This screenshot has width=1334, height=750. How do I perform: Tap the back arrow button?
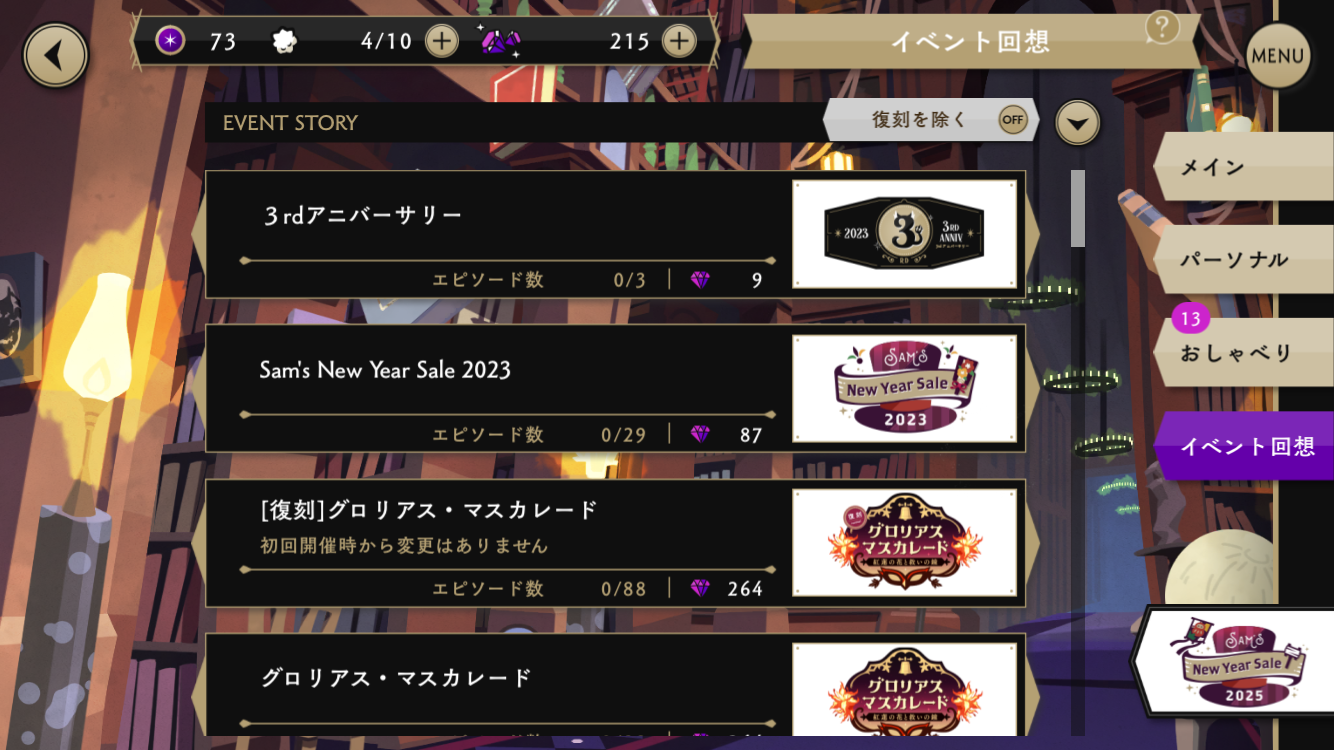pos(56,55)
